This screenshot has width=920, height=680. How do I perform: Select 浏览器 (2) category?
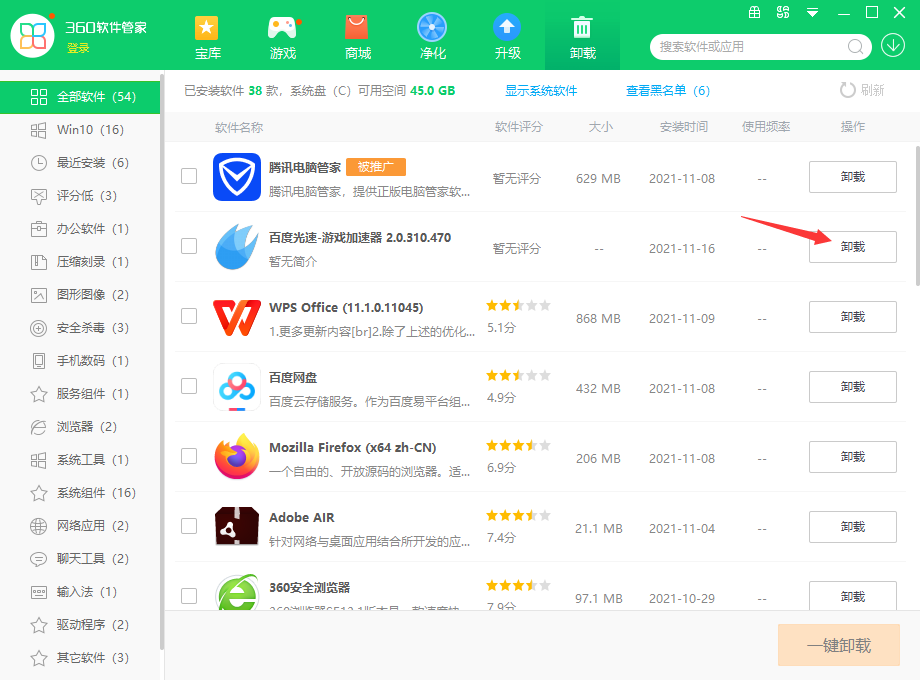[80, 427]
